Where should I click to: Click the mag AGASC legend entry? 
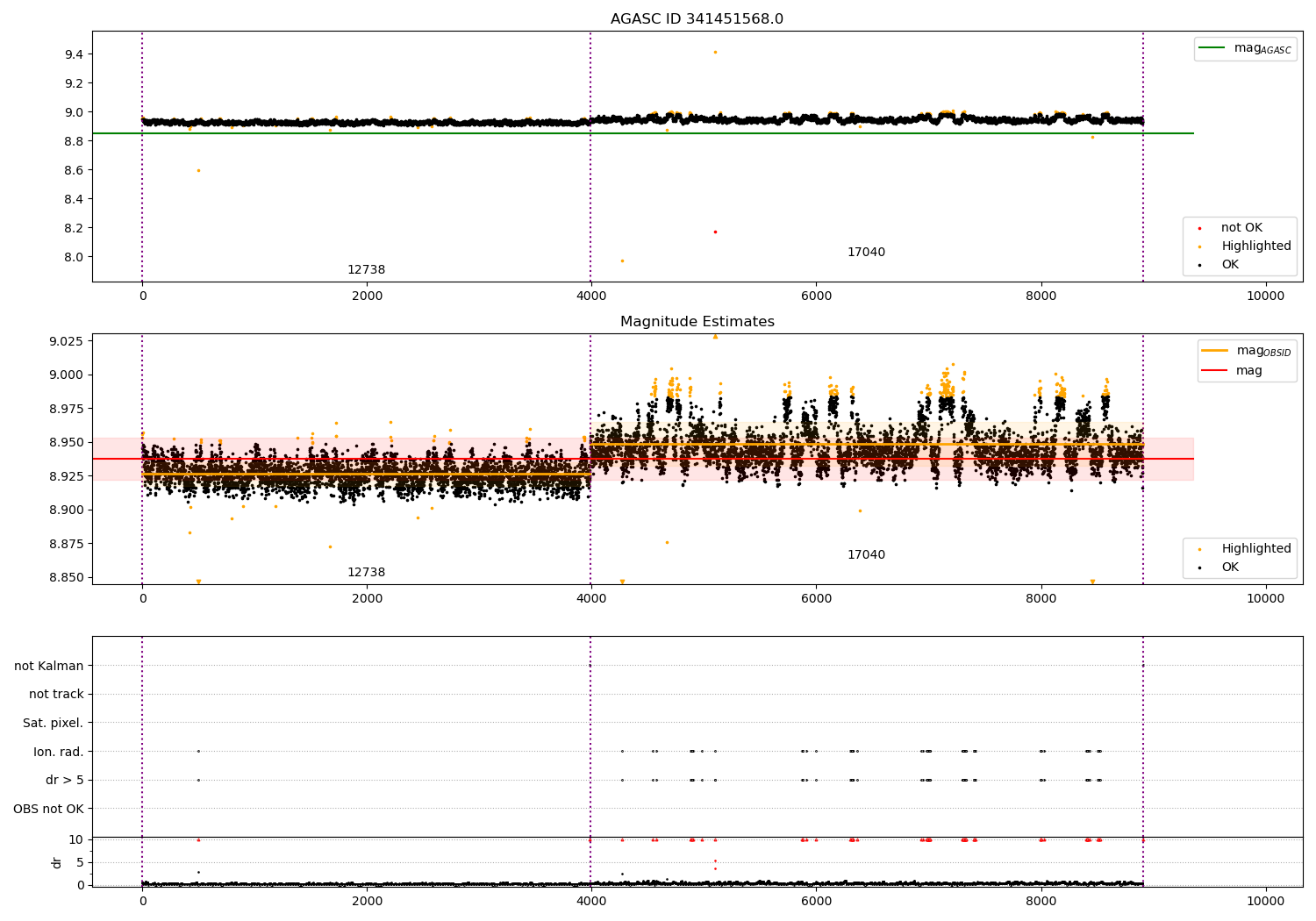[x=1246, y=48]
